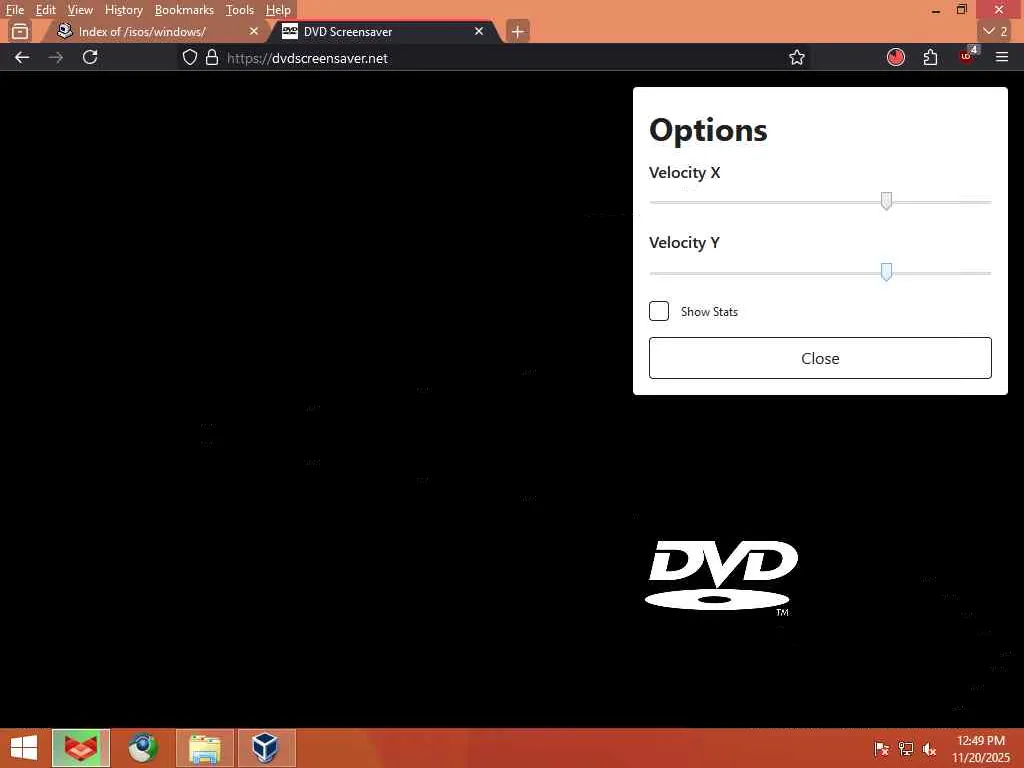Image resolution: width=1024 pixels, height=768 pixels.
Task: Open the globe browser icon in taskbar
Action: [143, 748]
